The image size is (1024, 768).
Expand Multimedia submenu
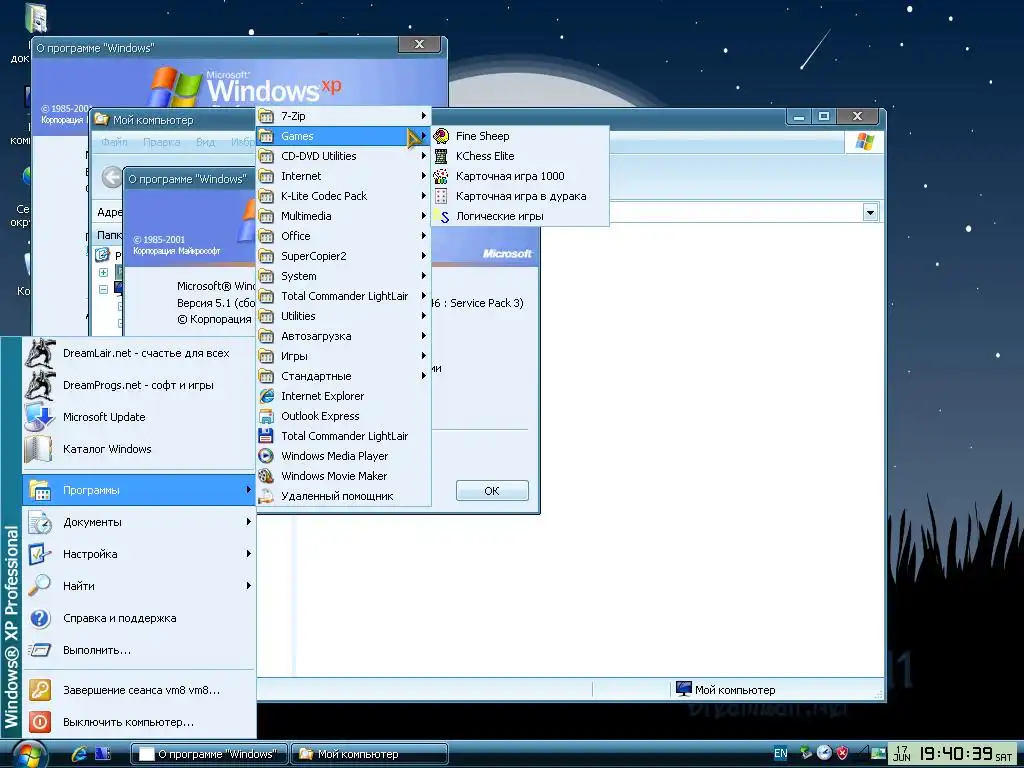pos(344,216)
